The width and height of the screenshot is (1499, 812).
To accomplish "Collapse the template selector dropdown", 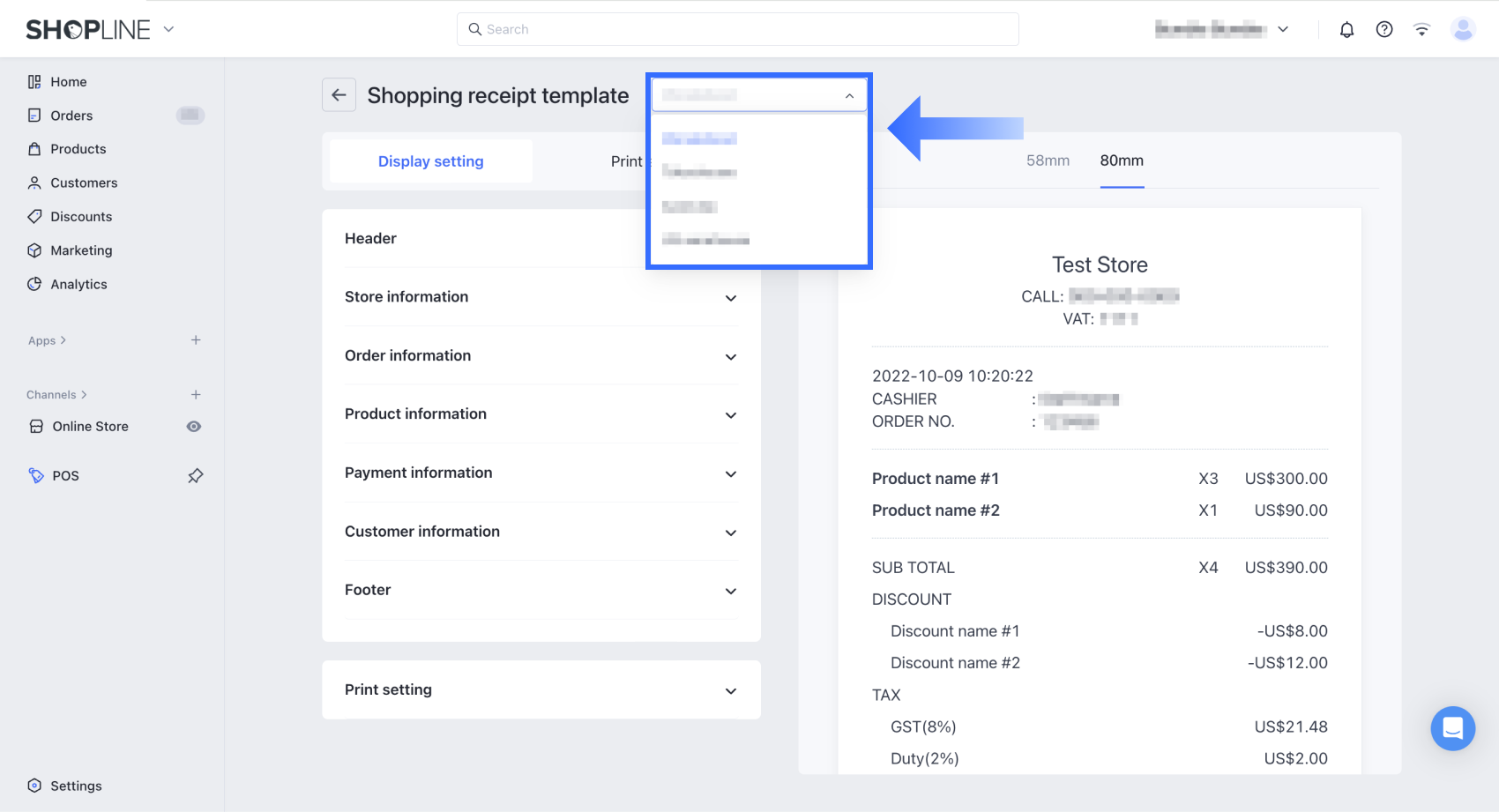I will tap(848, 95).
